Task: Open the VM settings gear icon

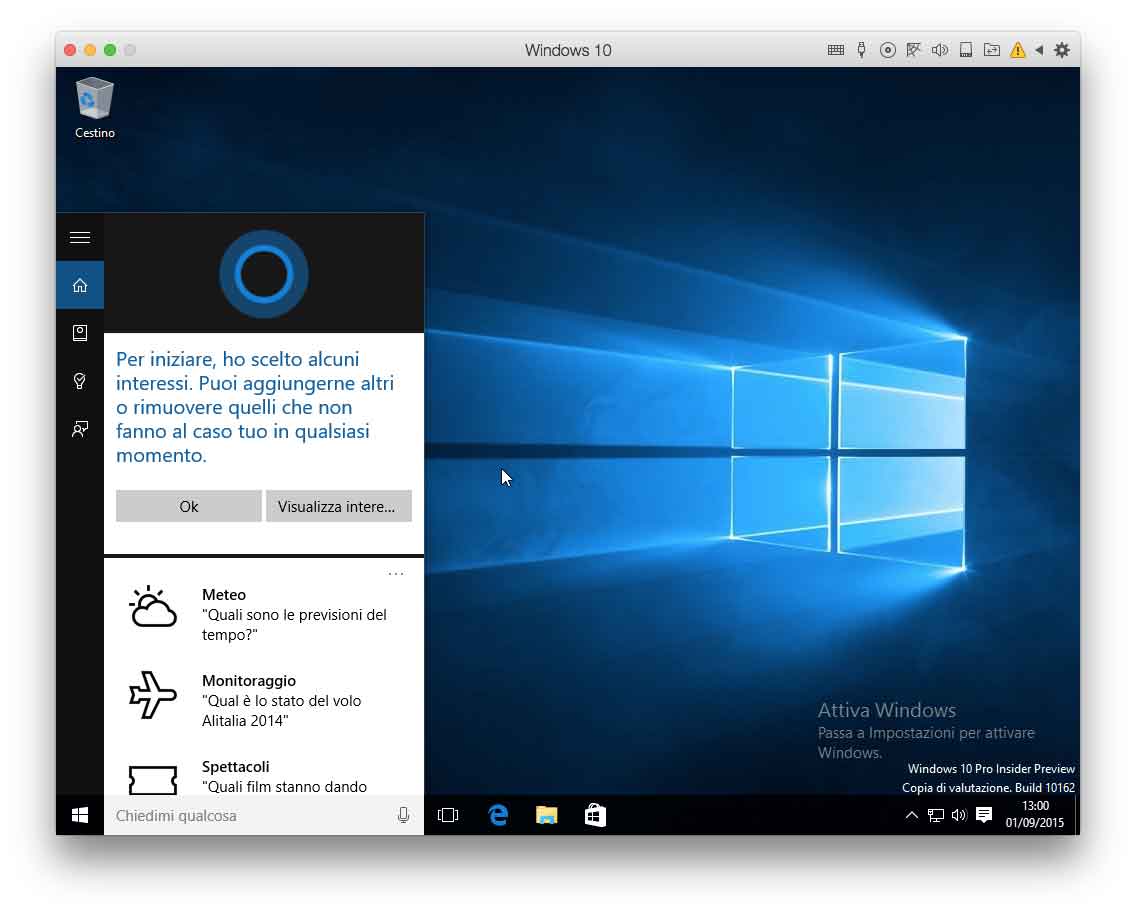Action: pyautogui.click(x=1062, y=50)
